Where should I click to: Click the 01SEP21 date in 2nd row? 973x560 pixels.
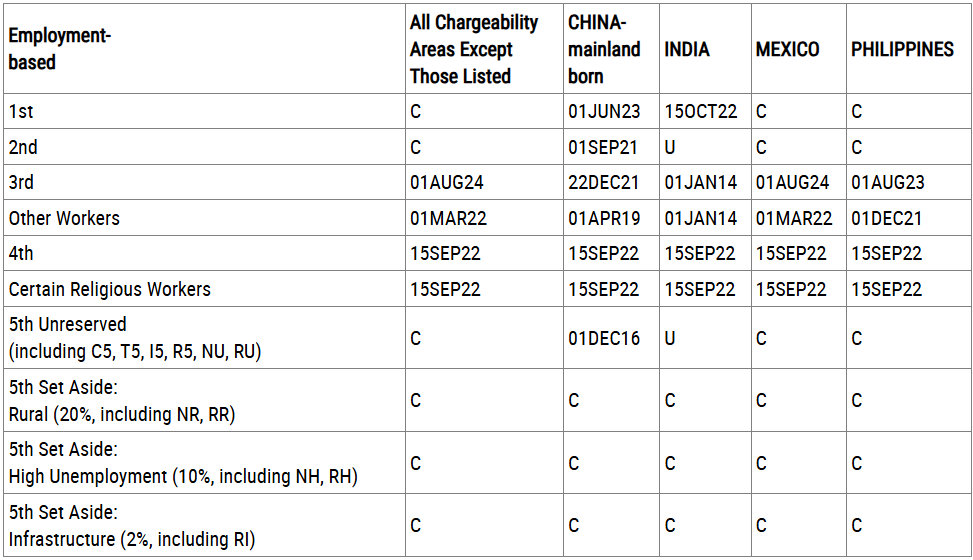[603, 147]
